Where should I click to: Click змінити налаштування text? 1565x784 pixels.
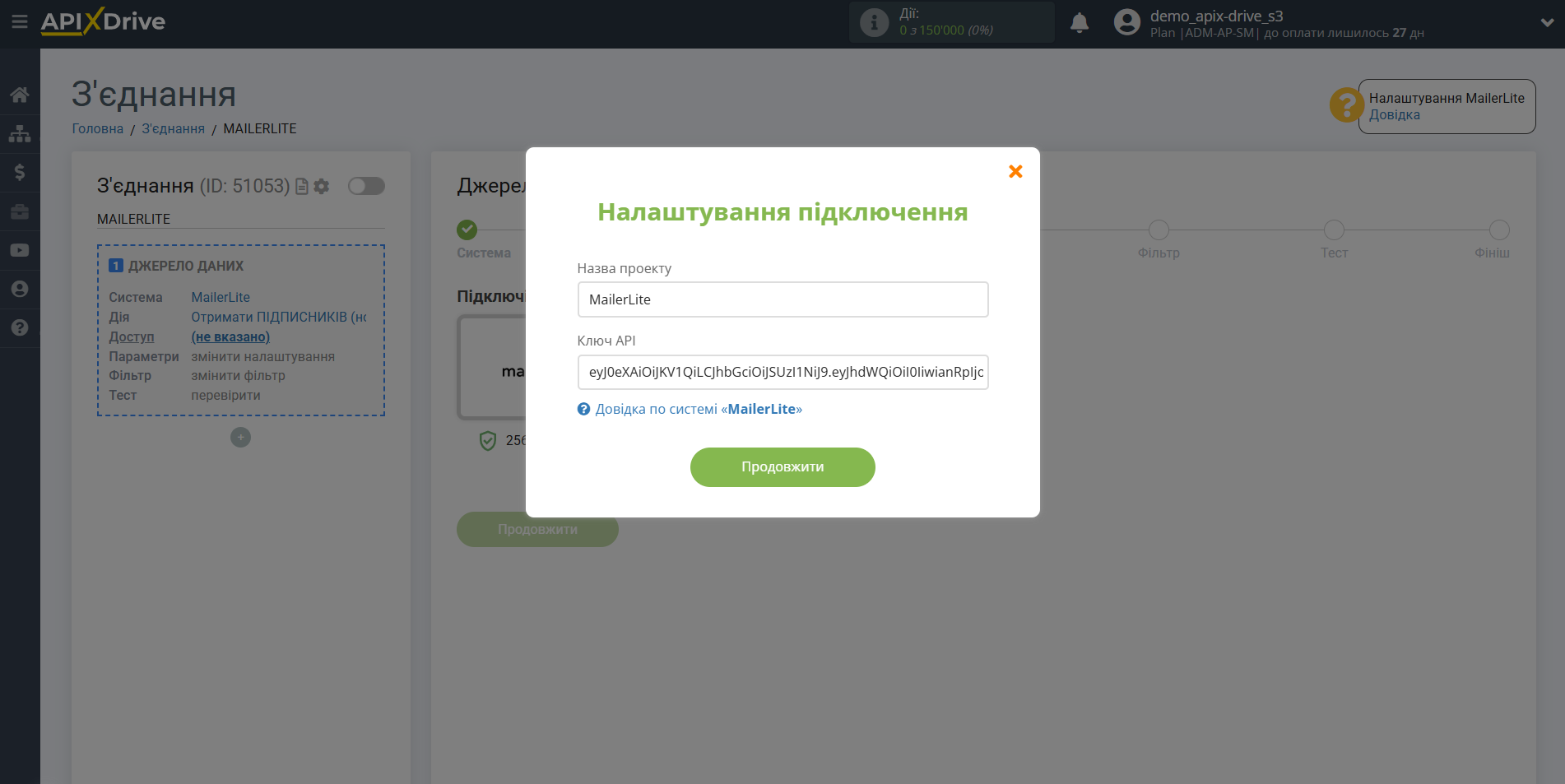[x=262, y=356]
